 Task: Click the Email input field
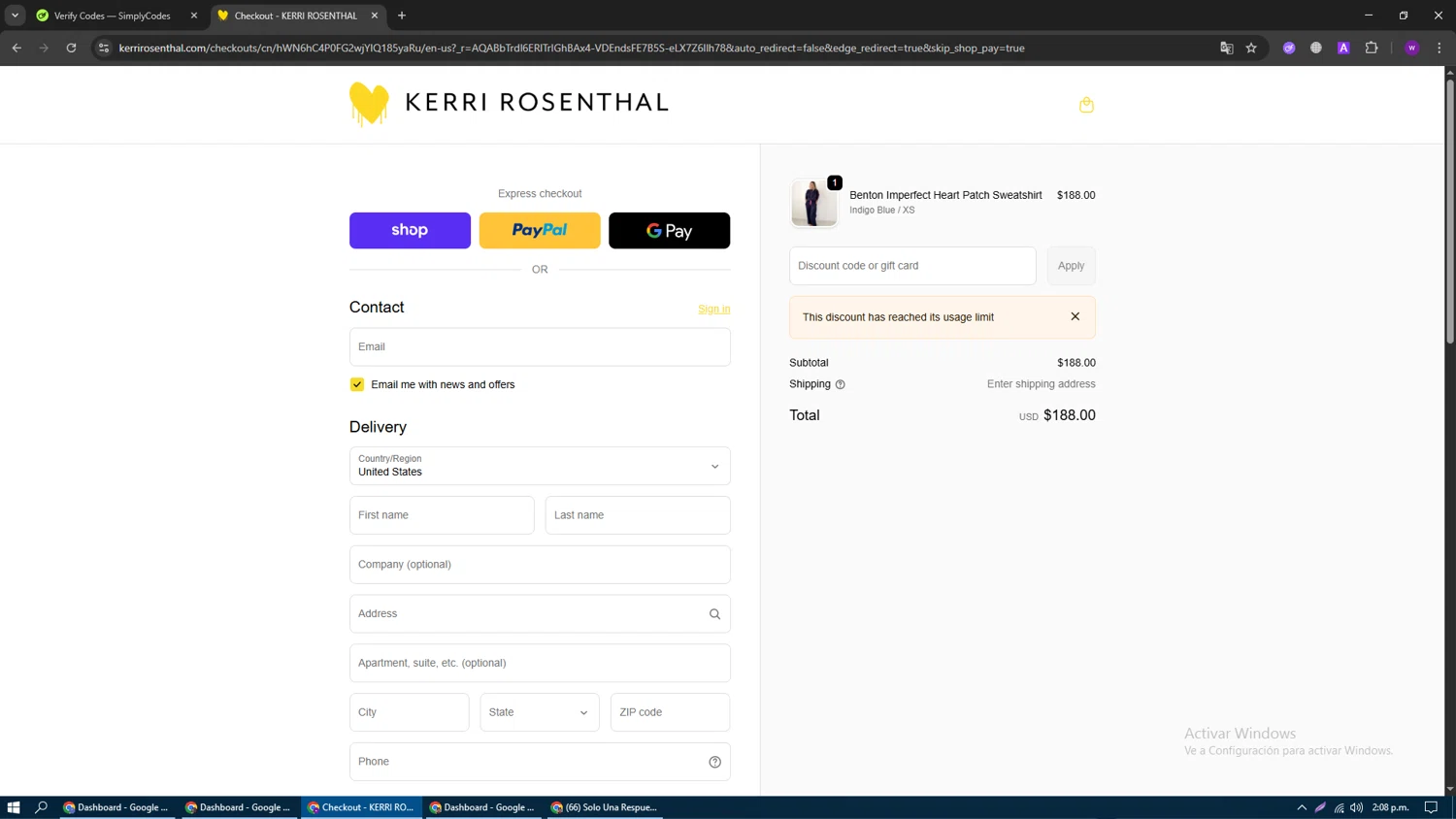point(540,346)
